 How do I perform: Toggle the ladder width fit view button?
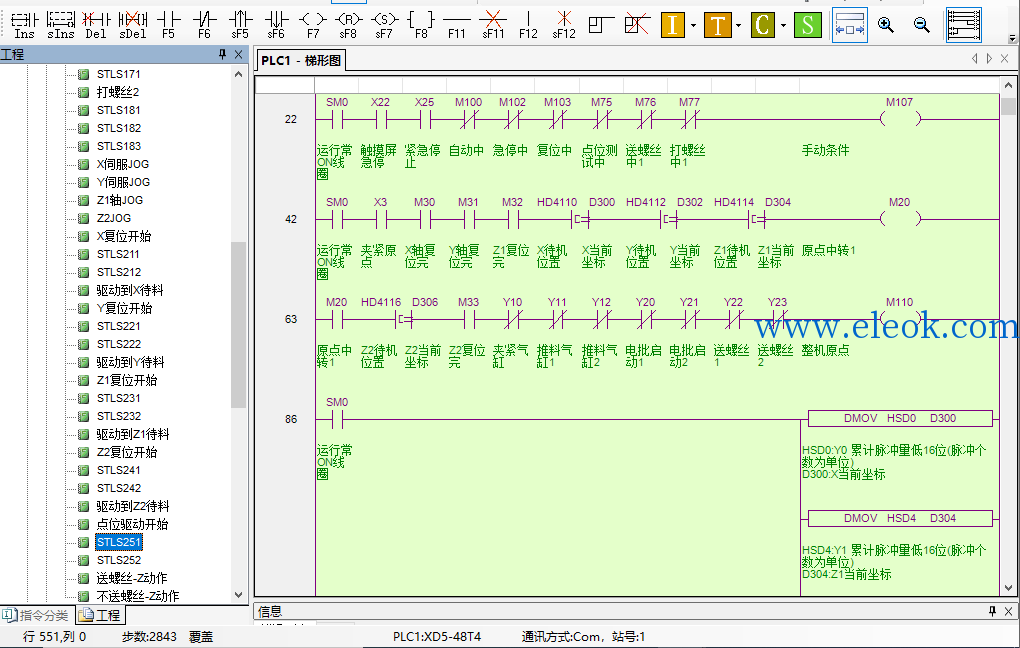(x=850, y=25)
